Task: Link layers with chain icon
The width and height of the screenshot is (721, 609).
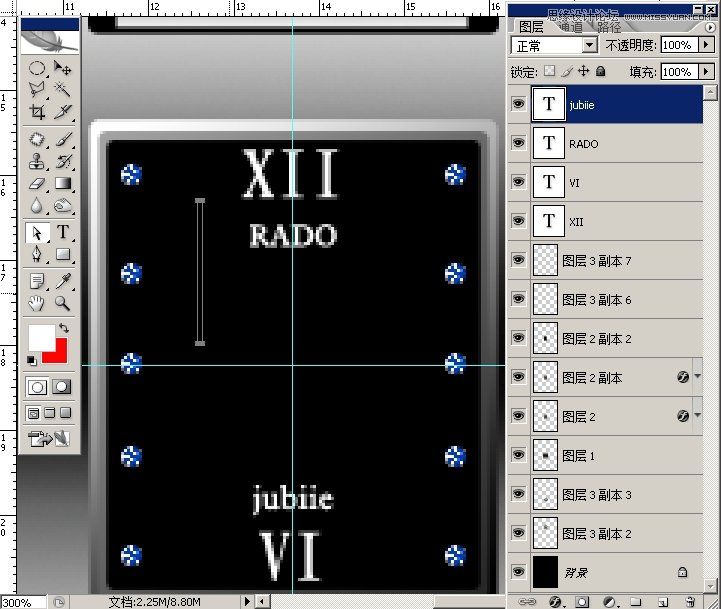Action: (527, 601)
